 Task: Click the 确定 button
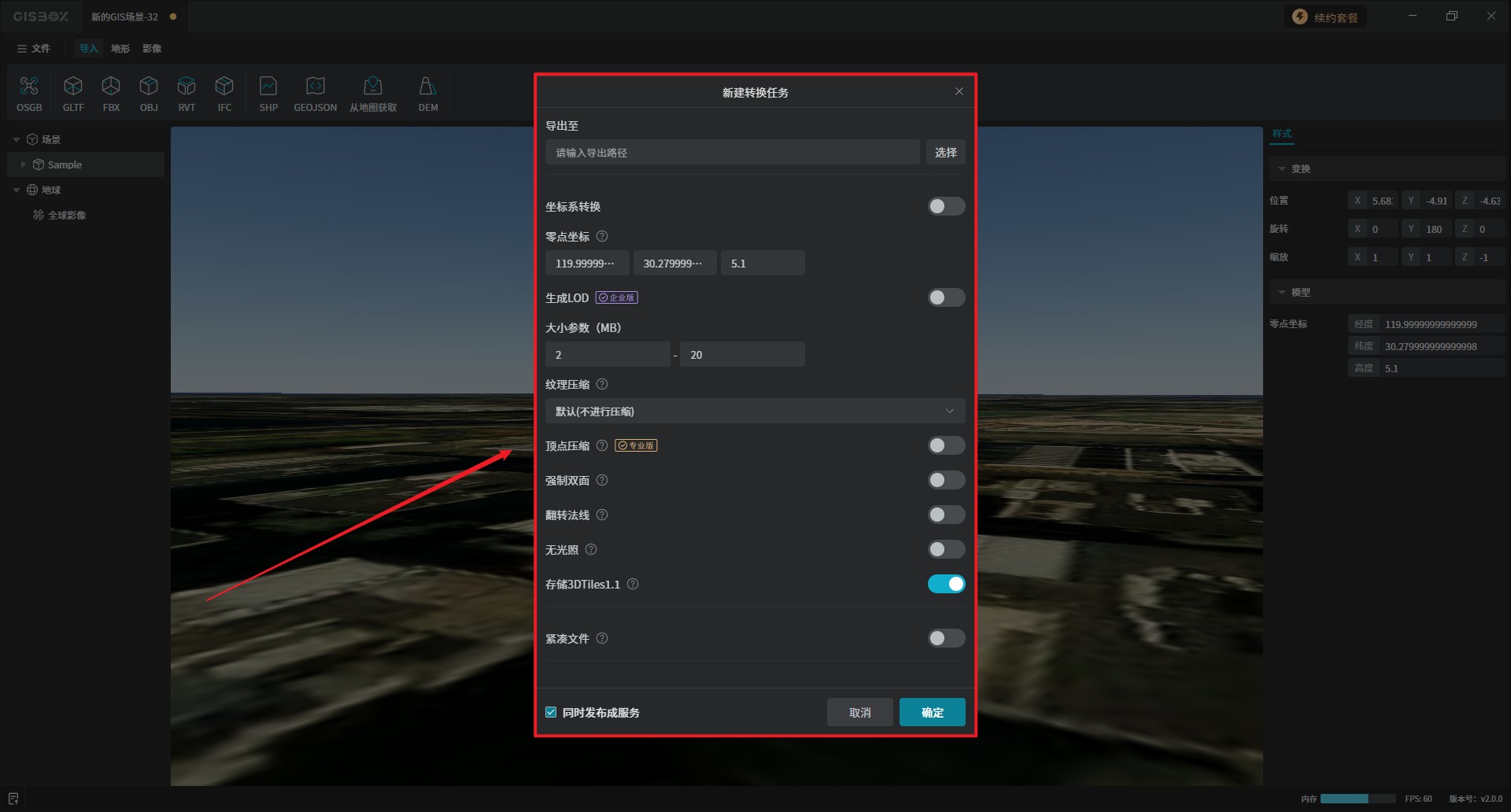point(932,712)
